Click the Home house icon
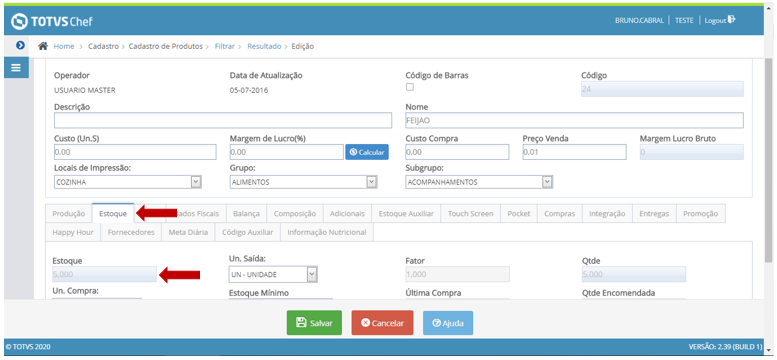This screenshot has width=777, height=360. pos(43,46)
